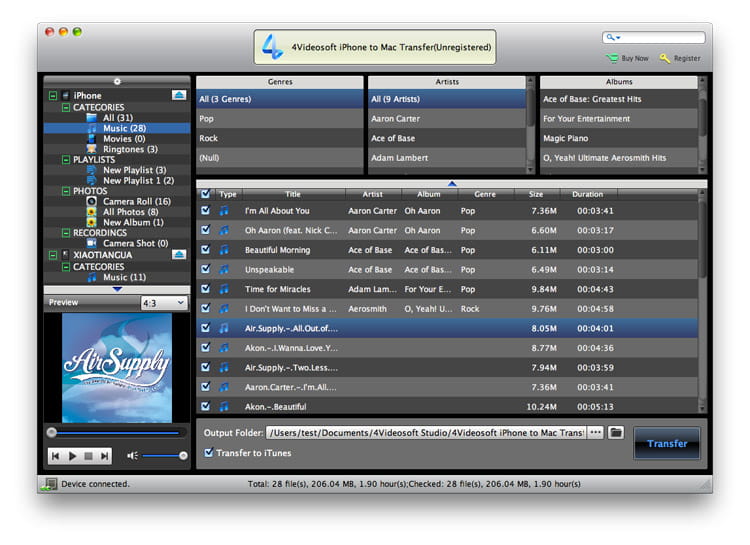This screenshot has width=750, height=545.
Task: Click the Air Supply album art preview
Action: click(x=117, y=368)
